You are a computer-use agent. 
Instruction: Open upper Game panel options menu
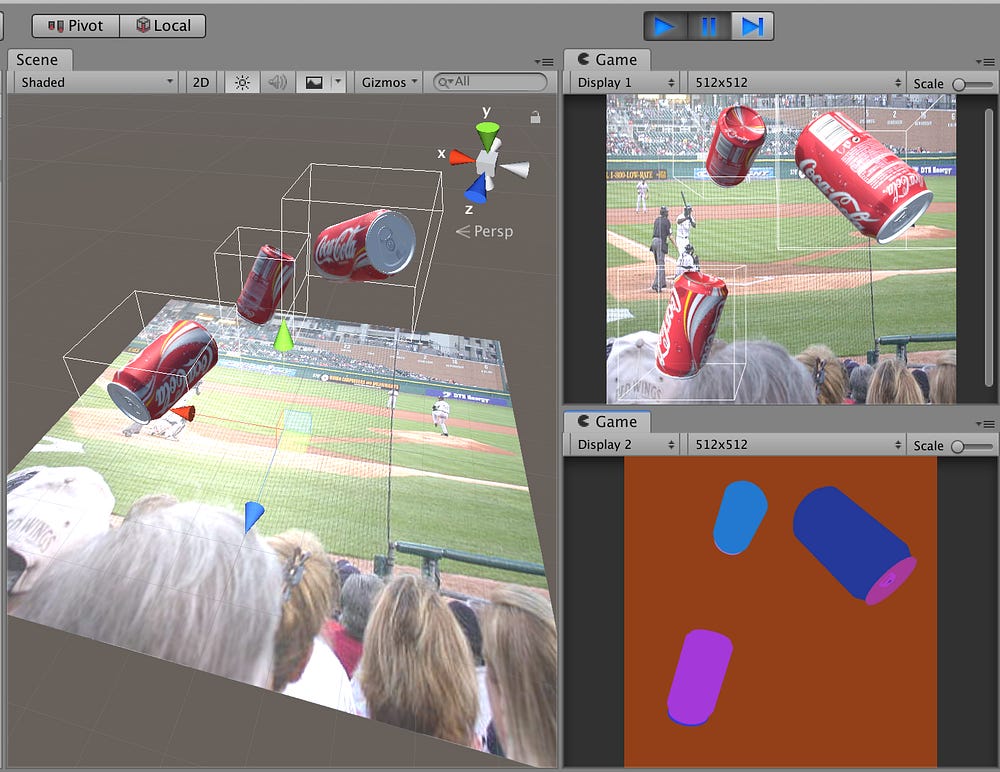point(985,62)
